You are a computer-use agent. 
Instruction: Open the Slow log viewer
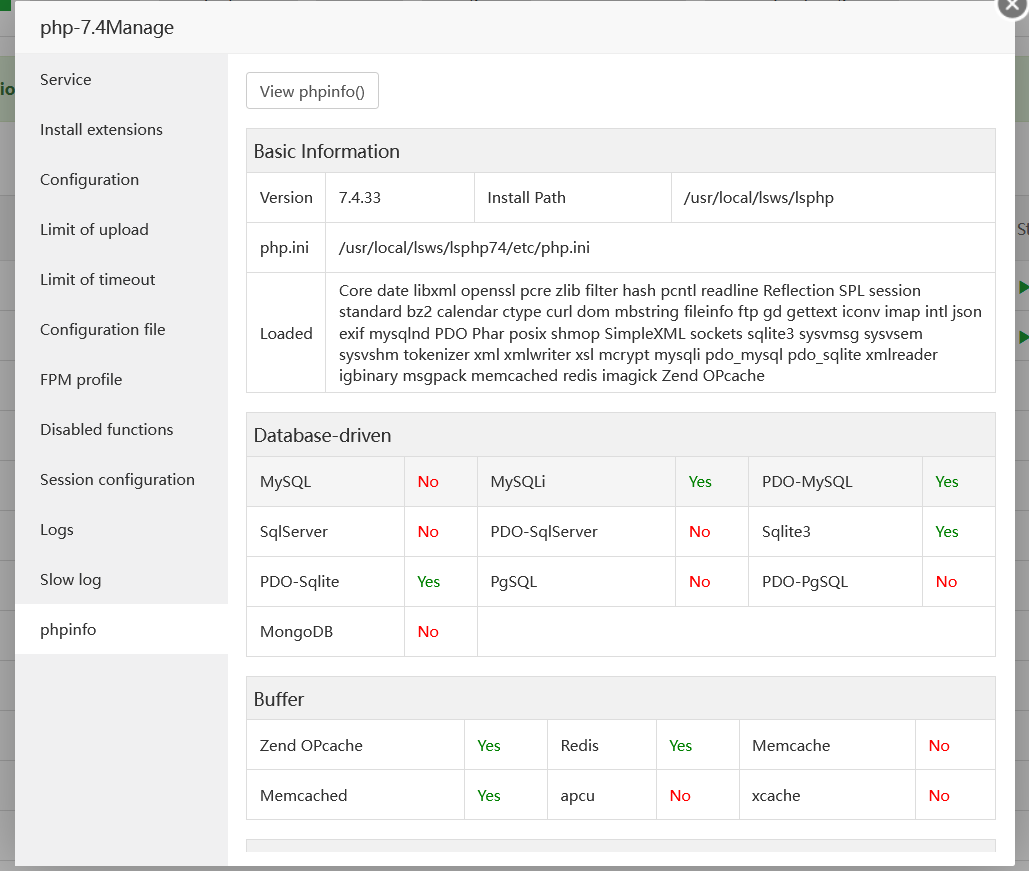pos(70,579)
